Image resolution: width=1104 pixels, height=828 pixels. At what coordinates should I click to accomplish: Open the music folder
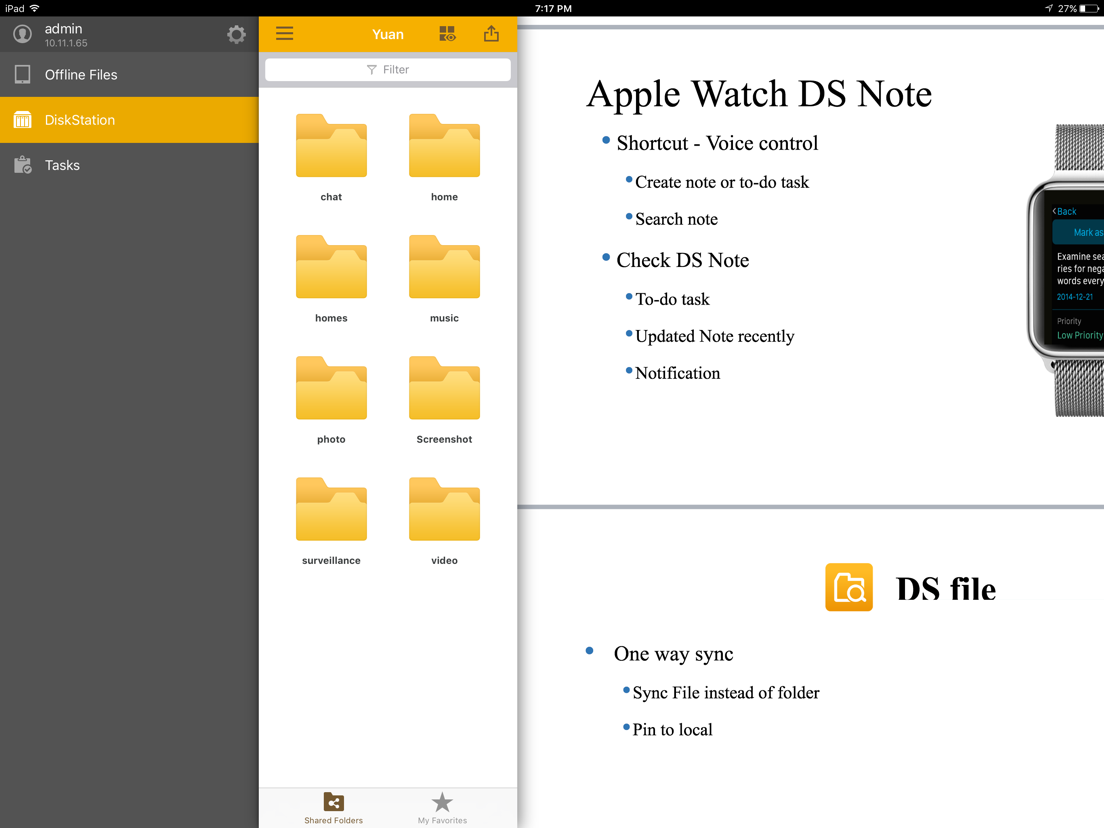(x=444, y=267)
